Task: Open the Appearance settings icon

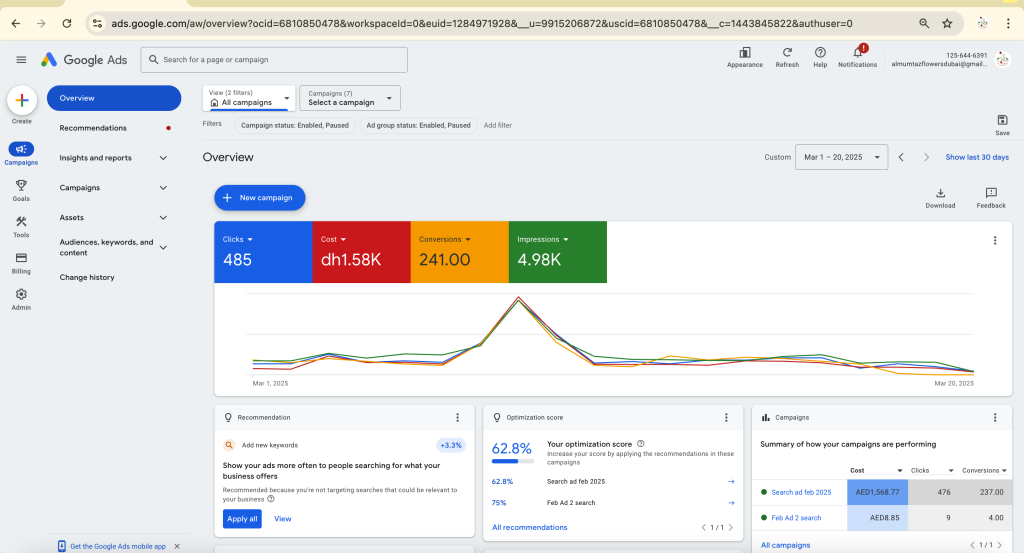Action: tap(744, 53)
